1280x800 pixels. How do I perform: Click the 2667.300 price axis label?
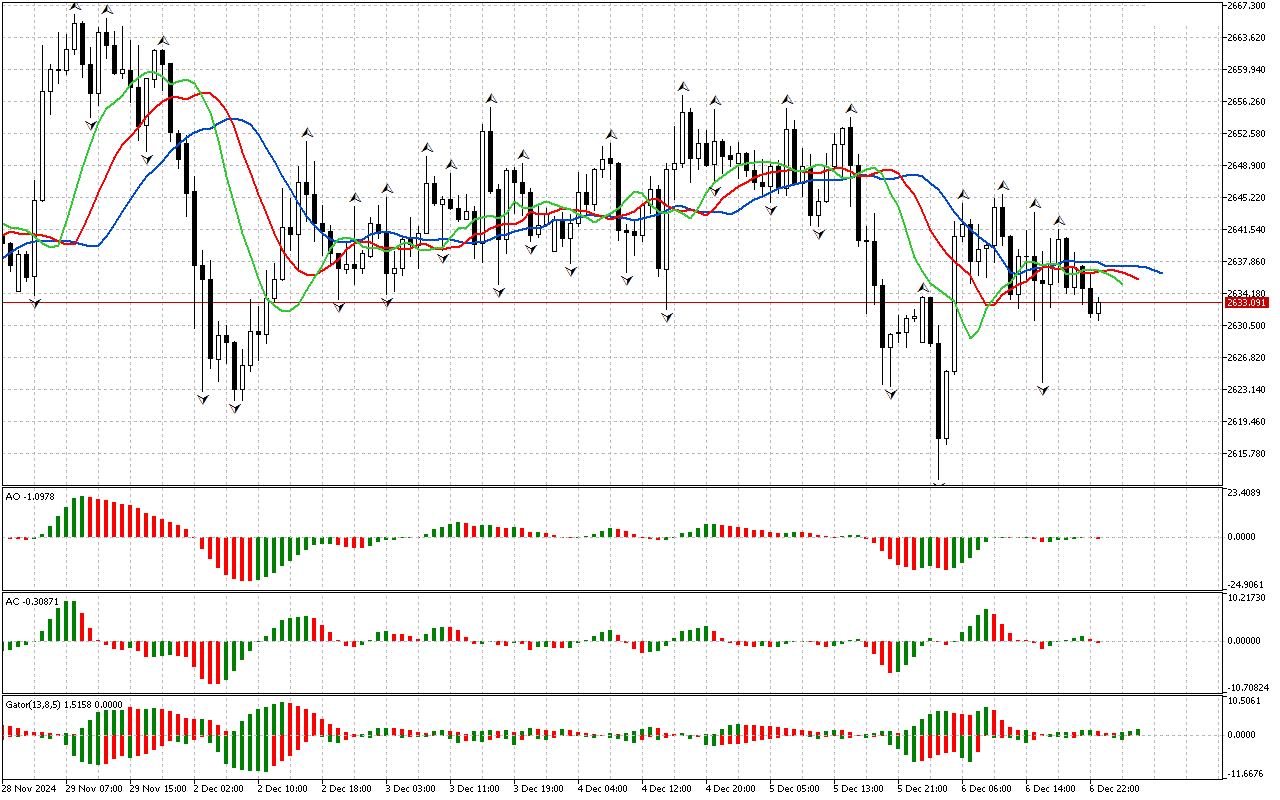coord(1247,6)
